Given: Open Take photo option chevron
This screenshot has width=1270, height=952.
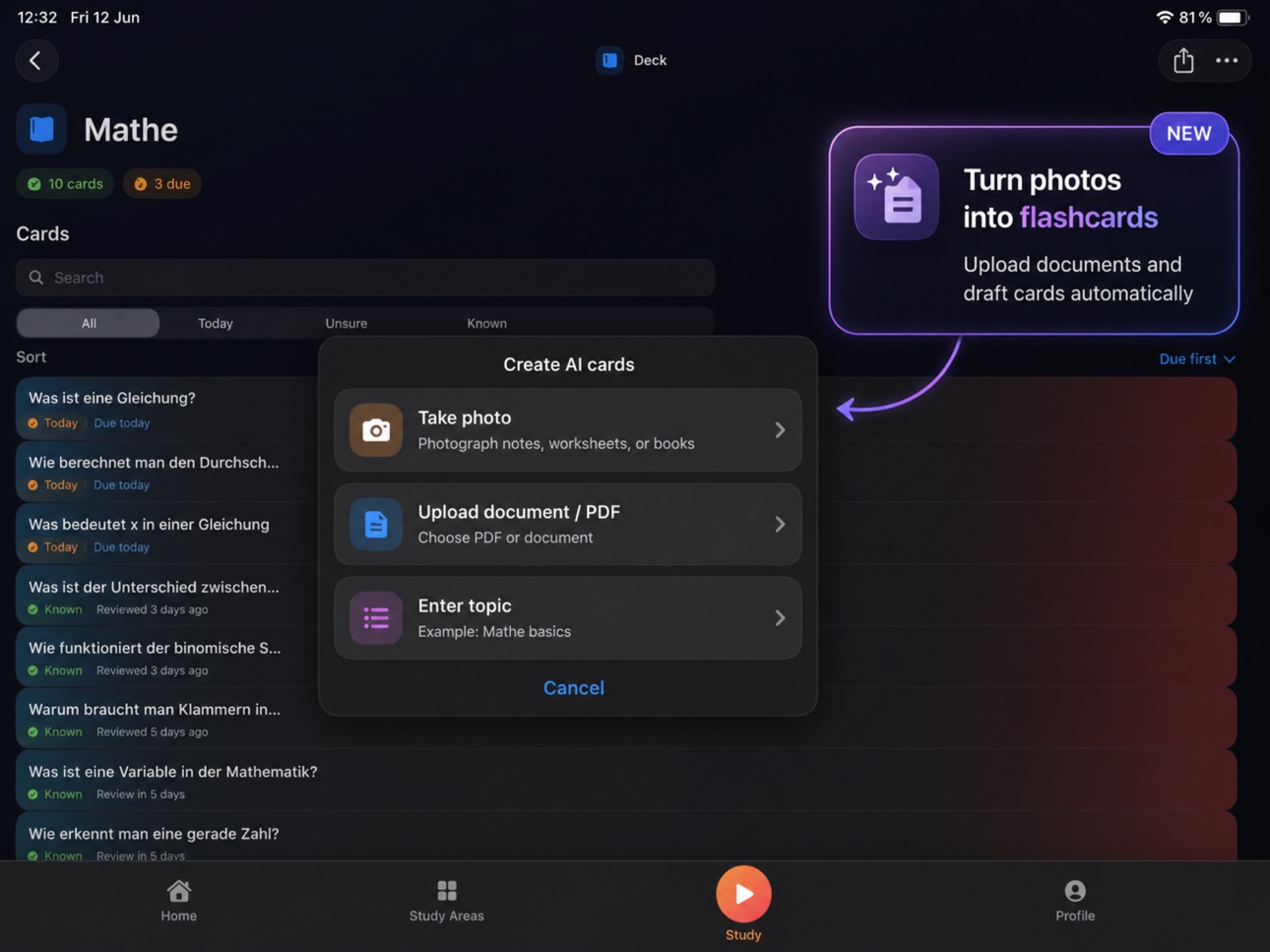Looking at the screenshot, I should [780, 430].
